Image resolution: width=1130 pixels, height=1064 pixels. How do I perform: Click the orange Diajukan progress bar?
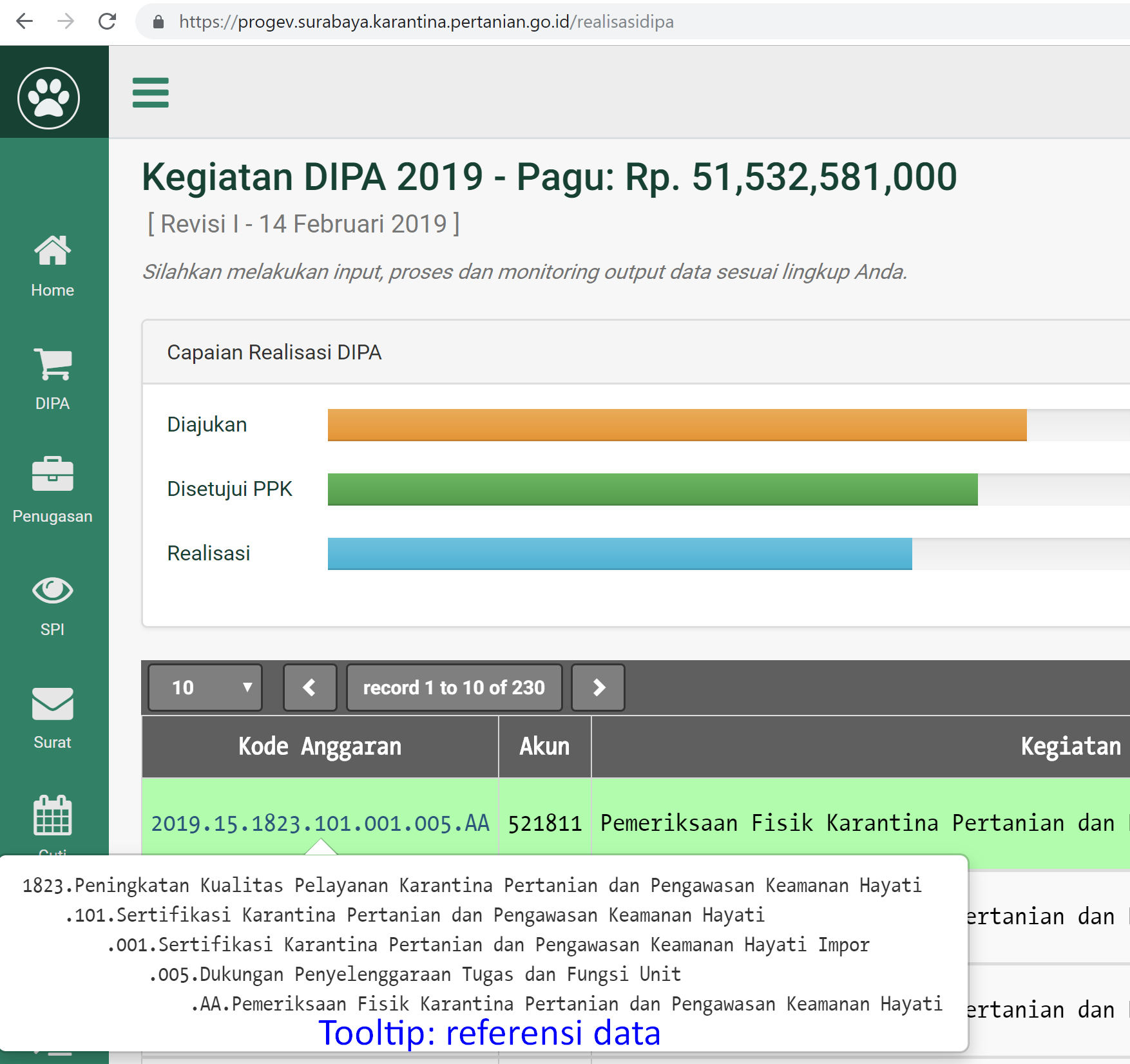point(676,425)
